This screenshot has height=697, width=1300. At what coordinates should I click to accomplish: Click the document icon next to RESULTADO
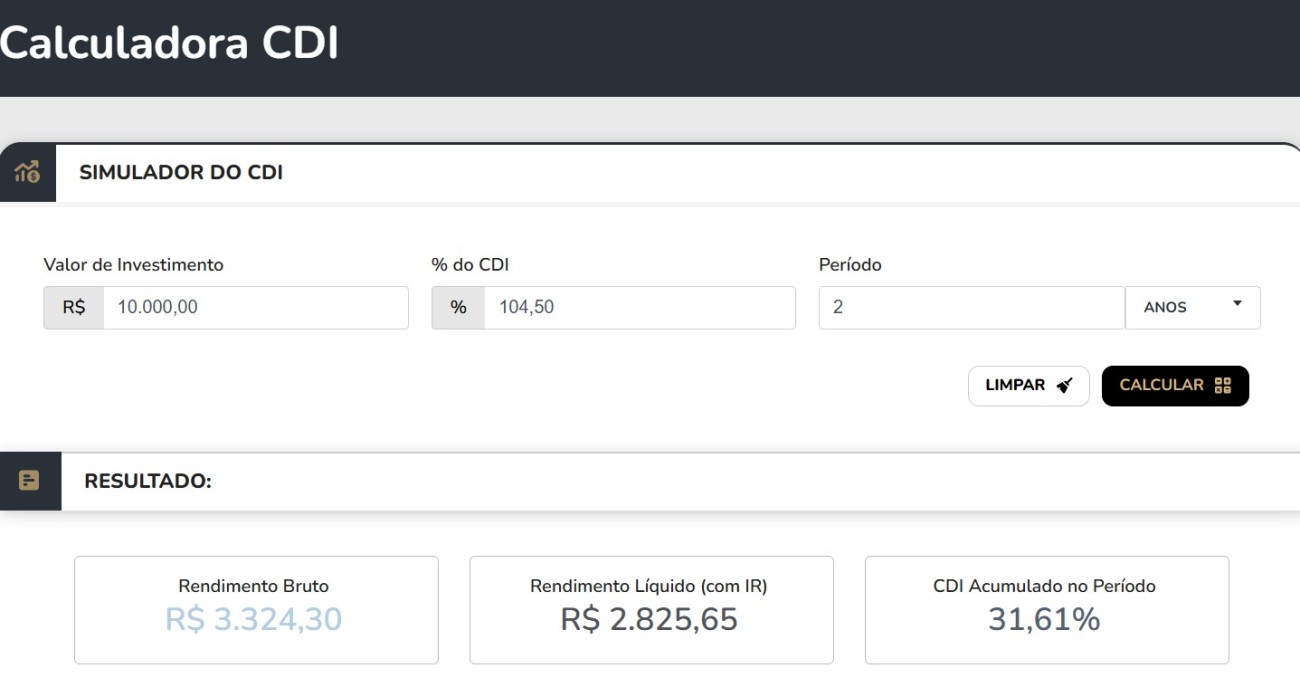point(29,479)
